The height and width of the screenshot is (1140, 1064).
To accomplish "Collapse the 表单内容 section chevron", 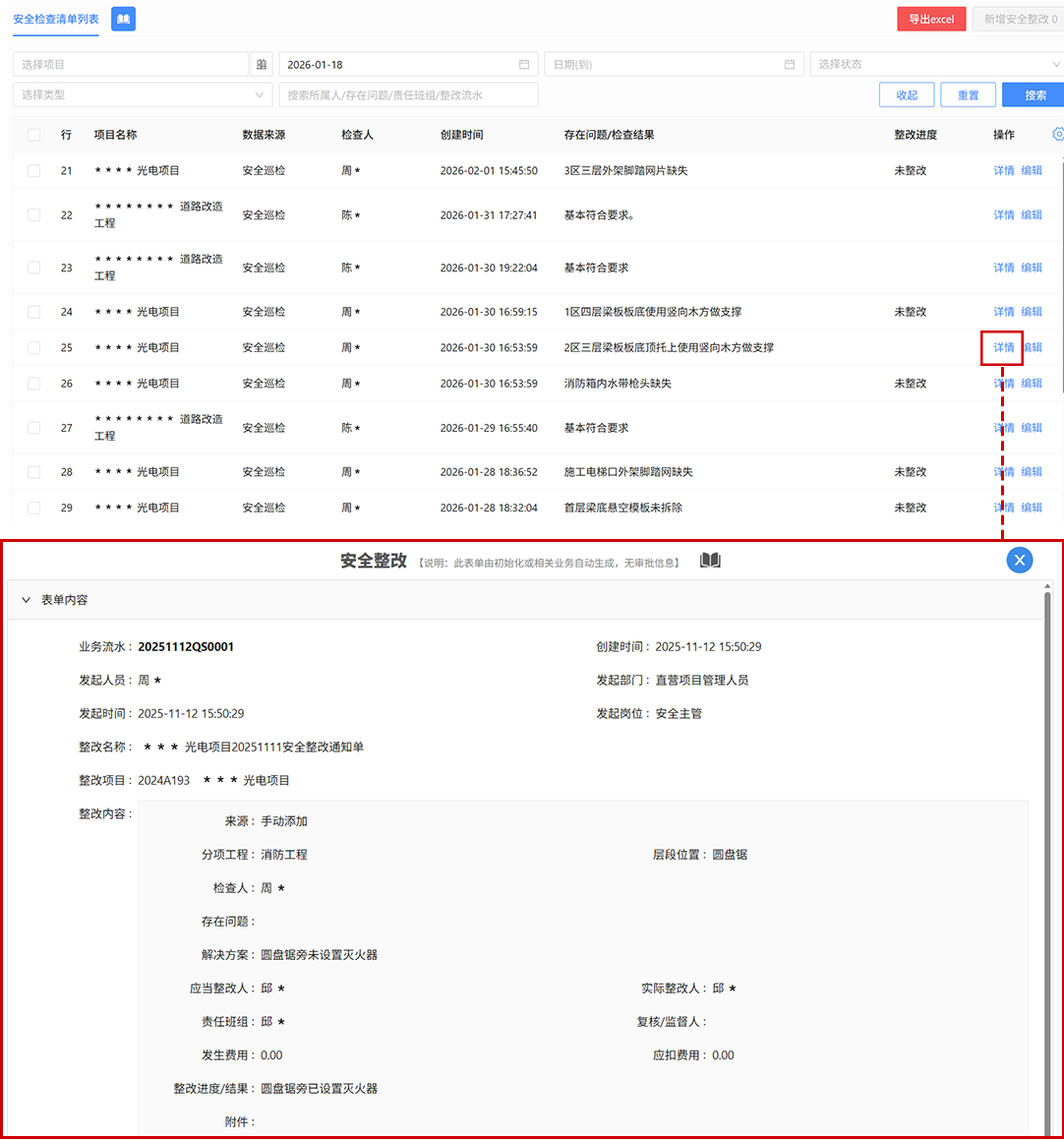I will 27,600.
